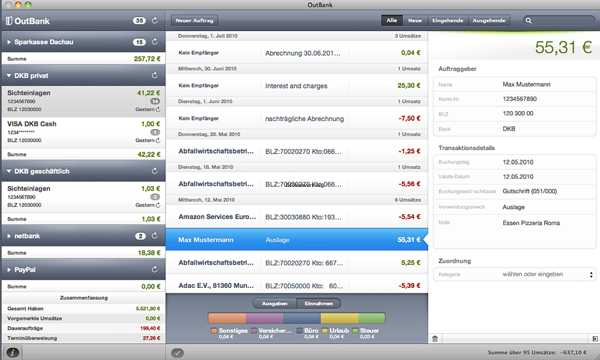Refresh all accounts in OutBank header
The width and height of the screenshot is (600, 360).
(x=155, y=21)
